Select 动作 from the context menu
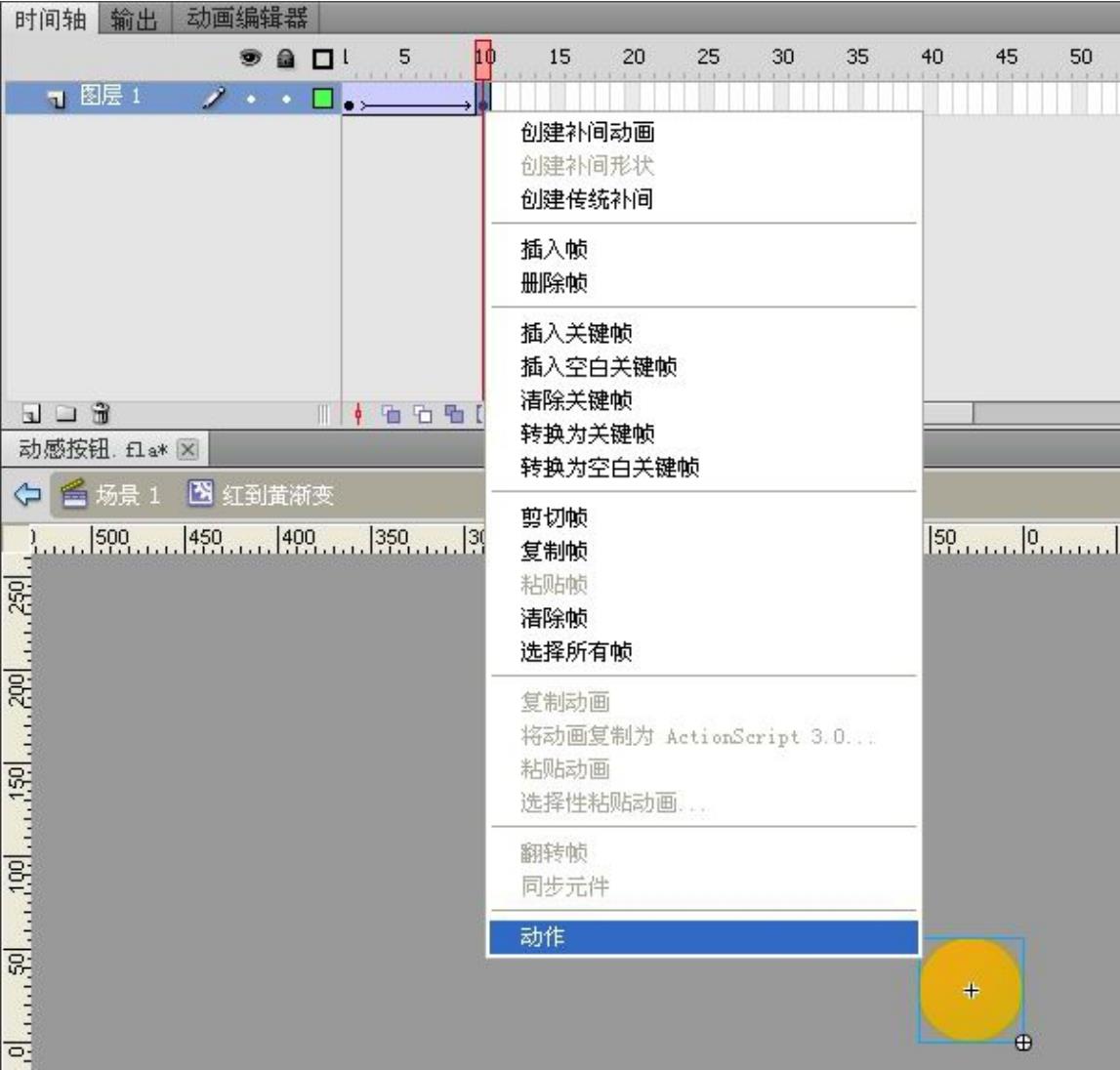 703,937
